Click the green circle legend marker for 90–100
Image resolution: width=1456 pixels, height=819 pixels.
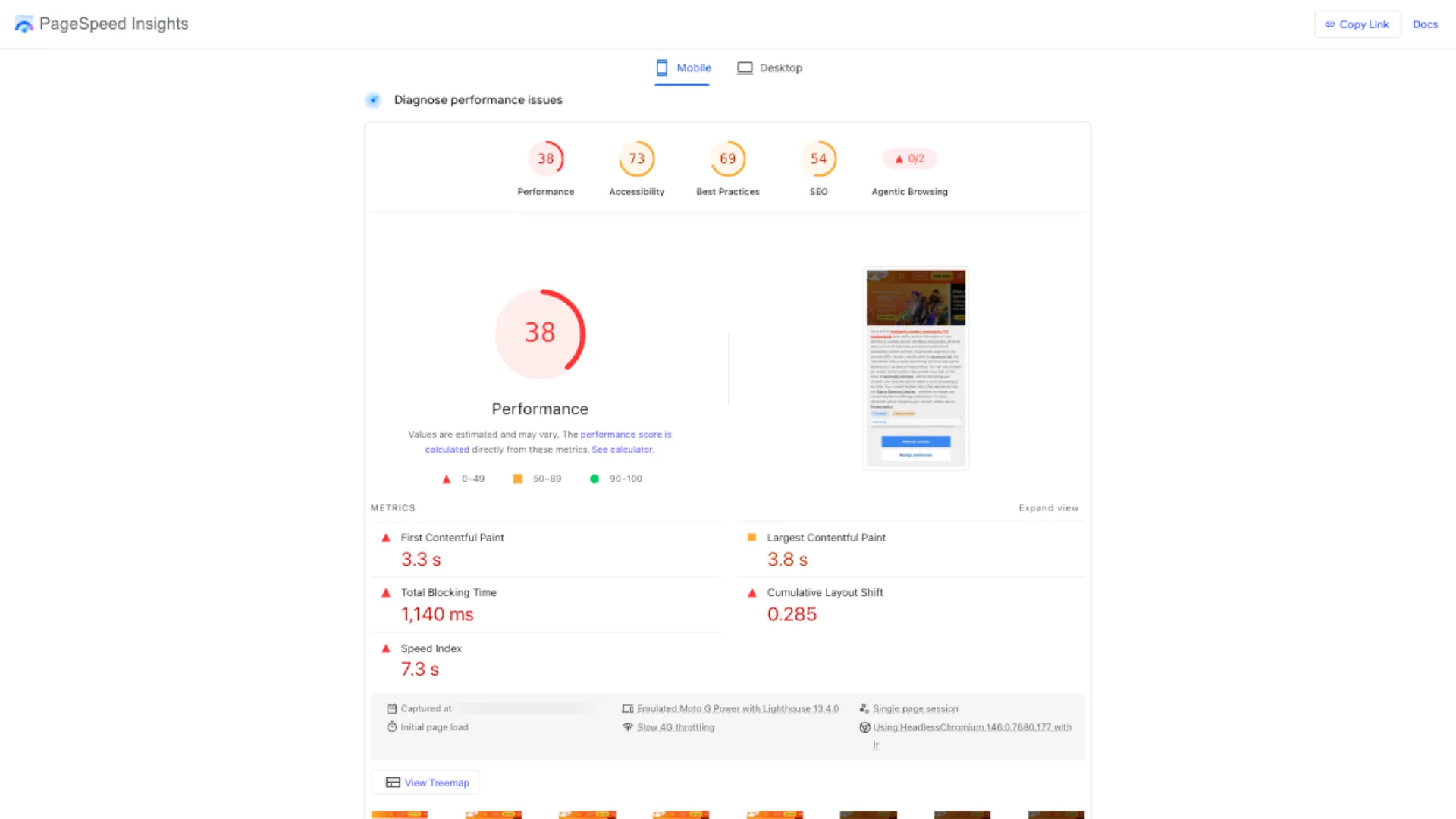(595, 479)
